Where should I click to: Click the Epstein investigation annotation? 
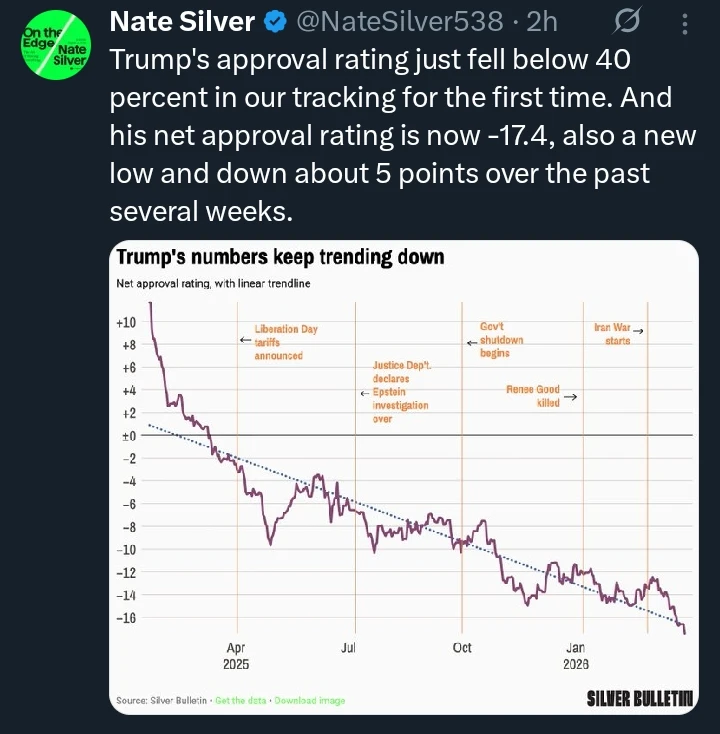(399, 393)
